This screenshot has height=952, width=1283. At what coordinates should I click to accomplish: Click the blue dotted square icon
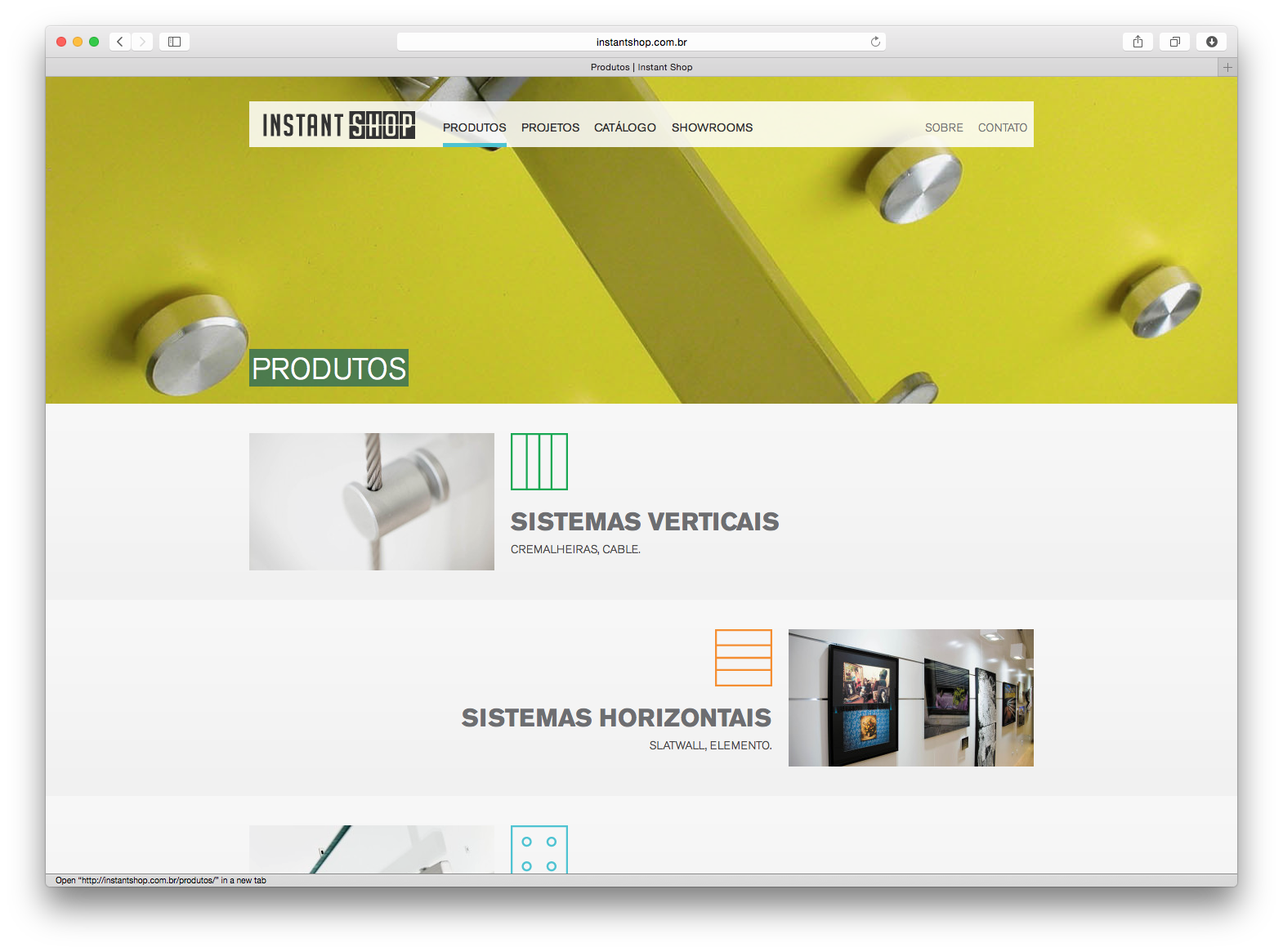tap(539, 850)
